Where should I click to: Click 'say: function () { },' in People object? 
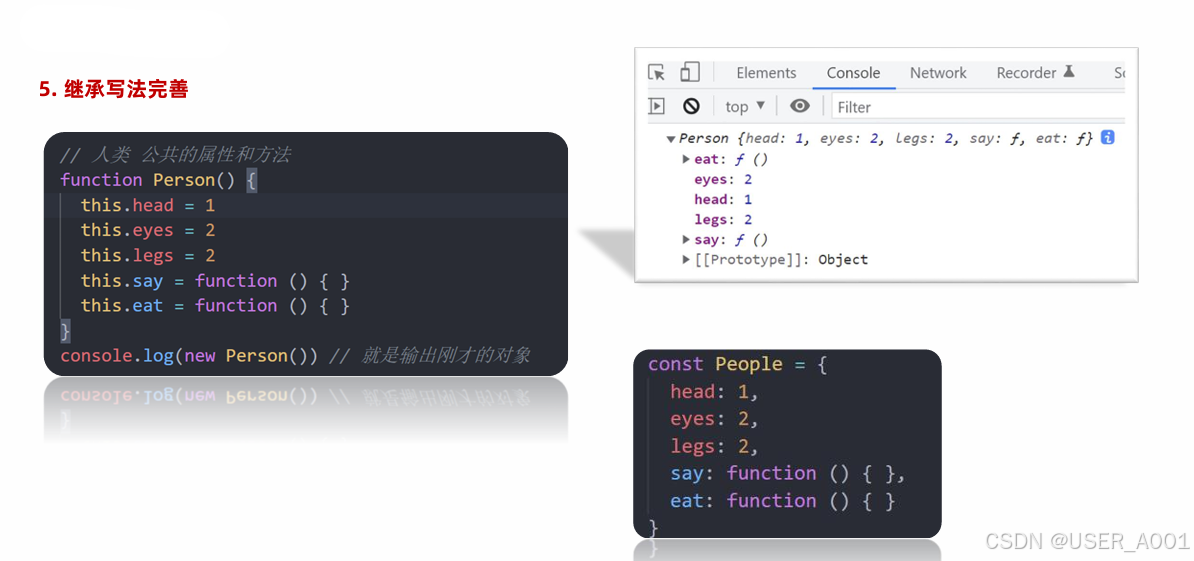pyautogui.click(x=788, y=473)
